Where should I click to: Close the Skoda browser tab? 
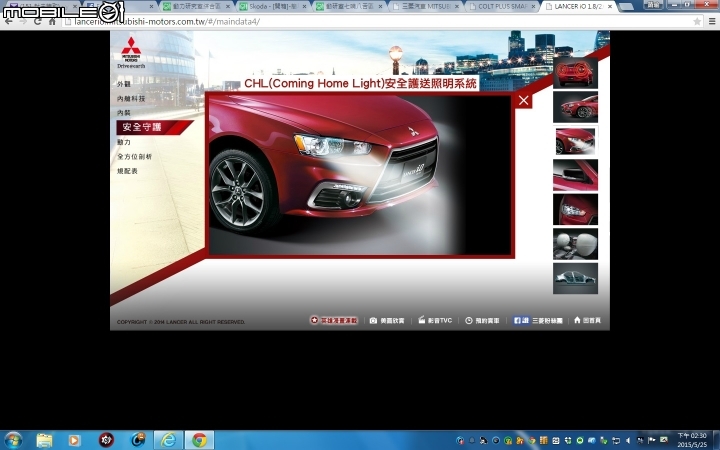304,6
